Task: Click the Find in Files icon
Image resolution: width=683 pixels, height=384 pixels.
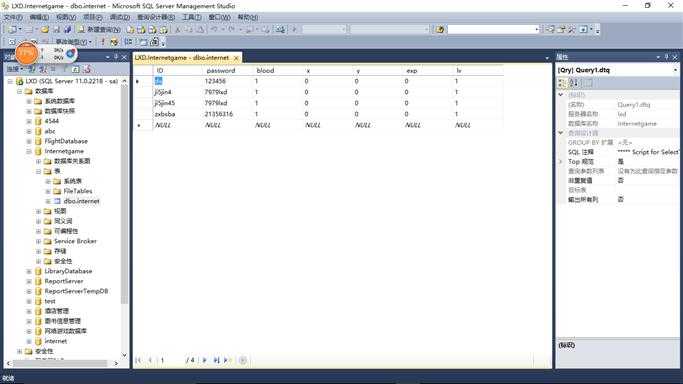Action: pos(440,30)
